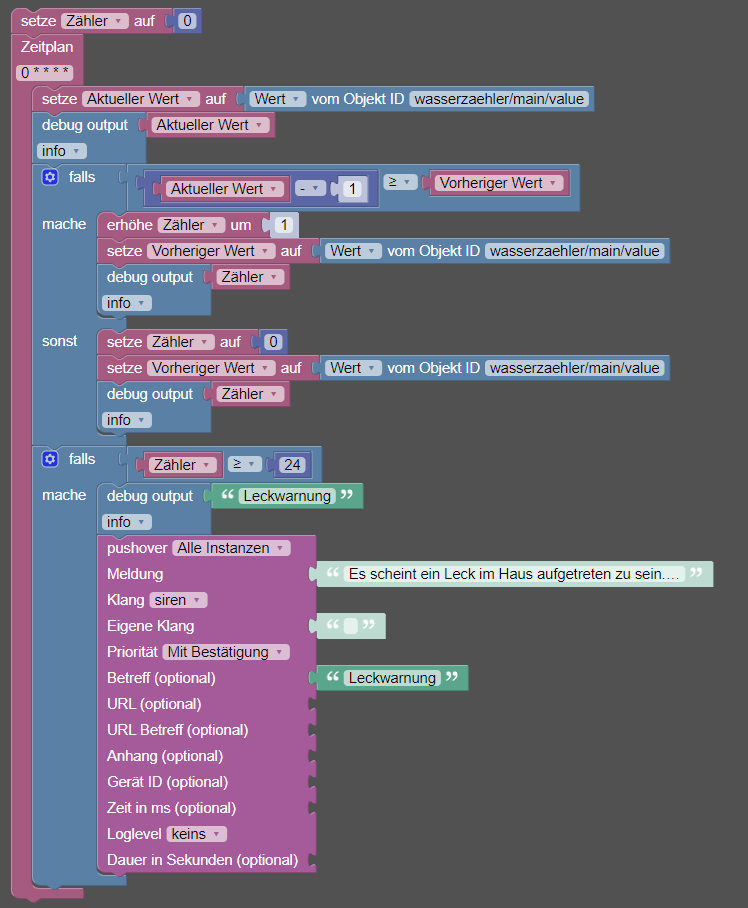Change the minus operator dropdown
Image resolution: width=748 pixels, height=908 pixels.
point(310,188)
